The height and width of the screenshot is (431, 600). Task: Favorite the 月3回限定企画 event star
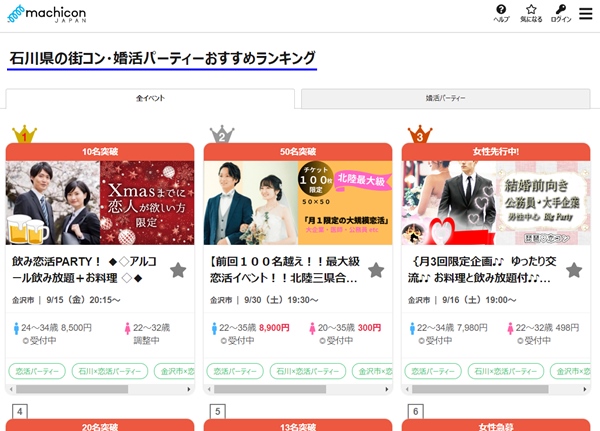(x=574, y=270)
